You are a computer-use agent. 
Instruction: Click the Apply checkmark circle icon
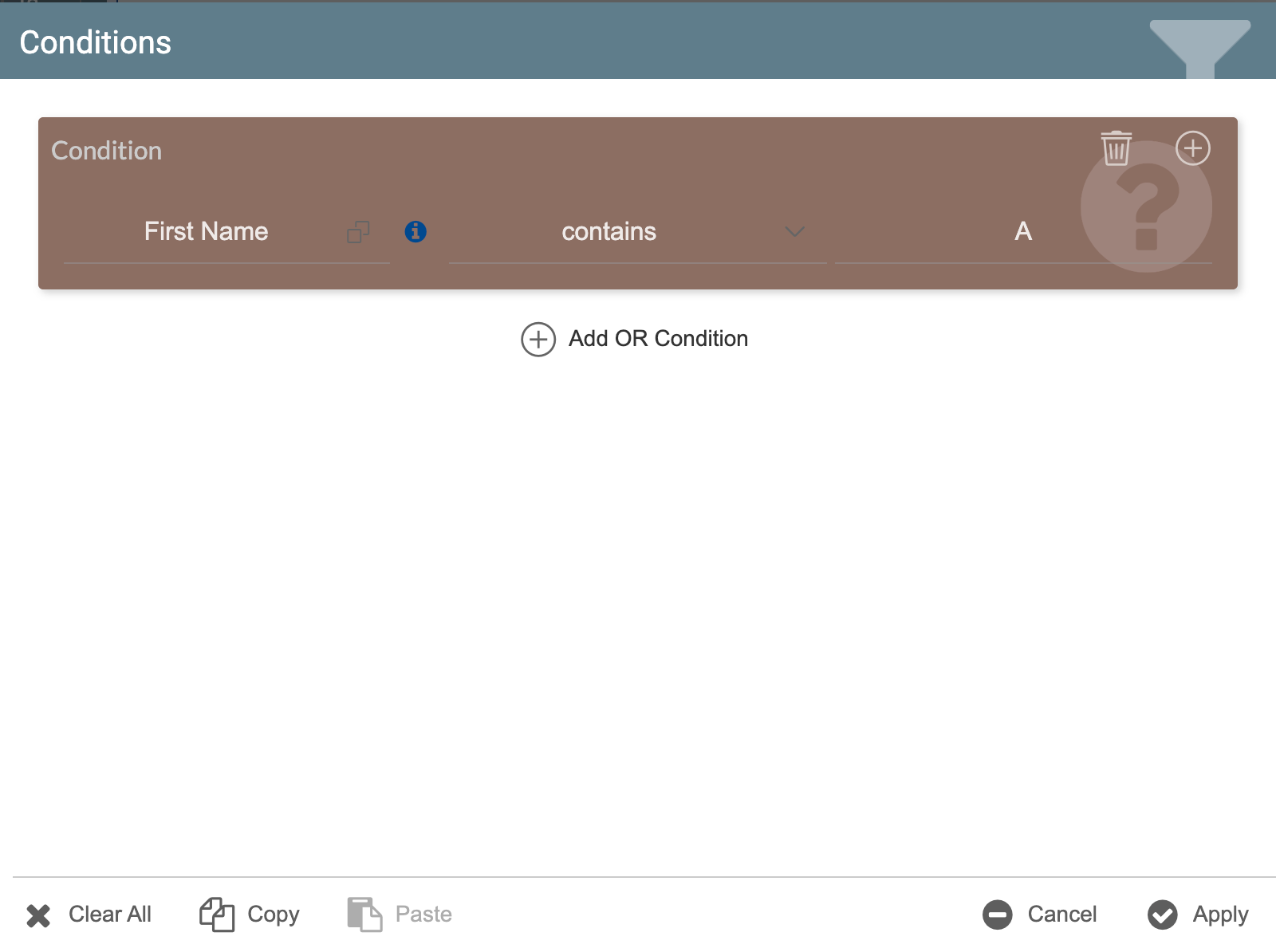click(x=1162, y=915)
